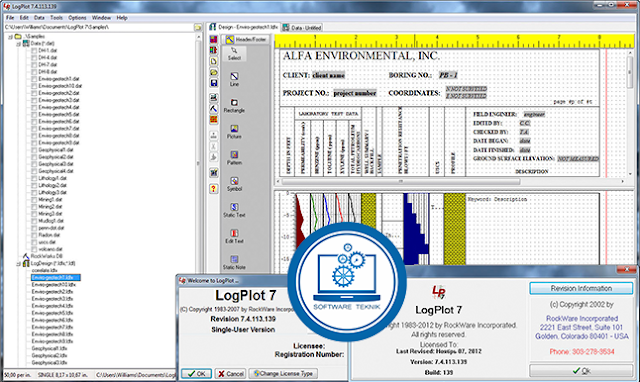Click the Revision Information button
Viewport: 640px width, 382px height.
[x=581, y=288]
